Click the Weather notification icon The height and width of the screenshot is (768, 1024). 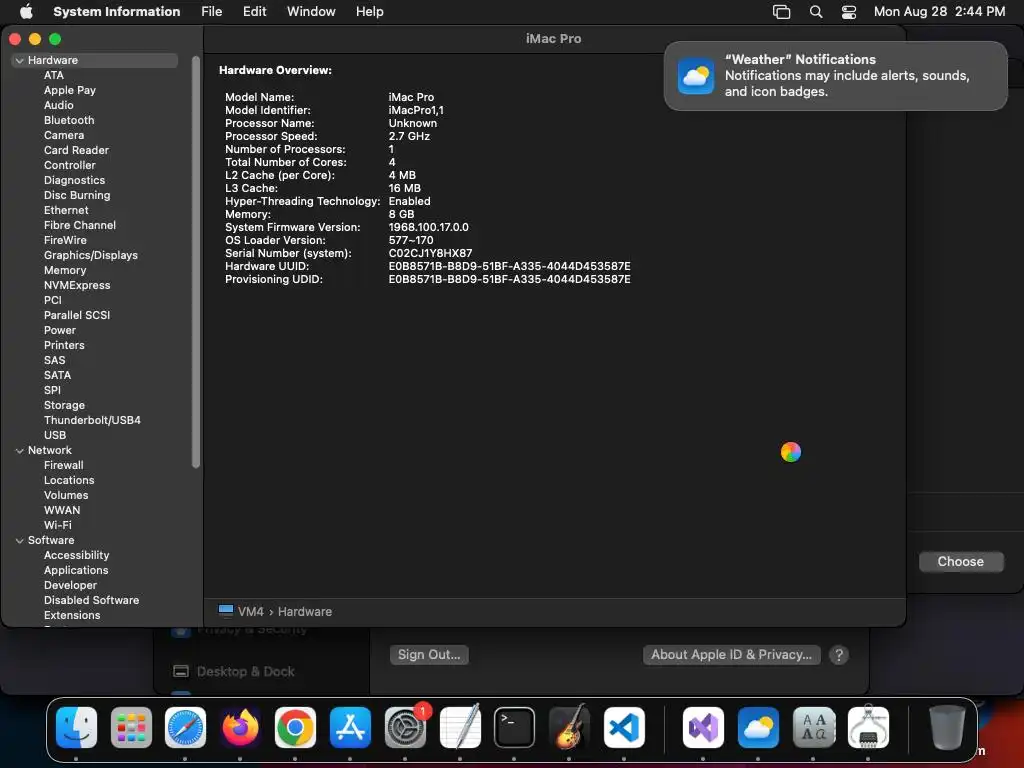point(696,76)
